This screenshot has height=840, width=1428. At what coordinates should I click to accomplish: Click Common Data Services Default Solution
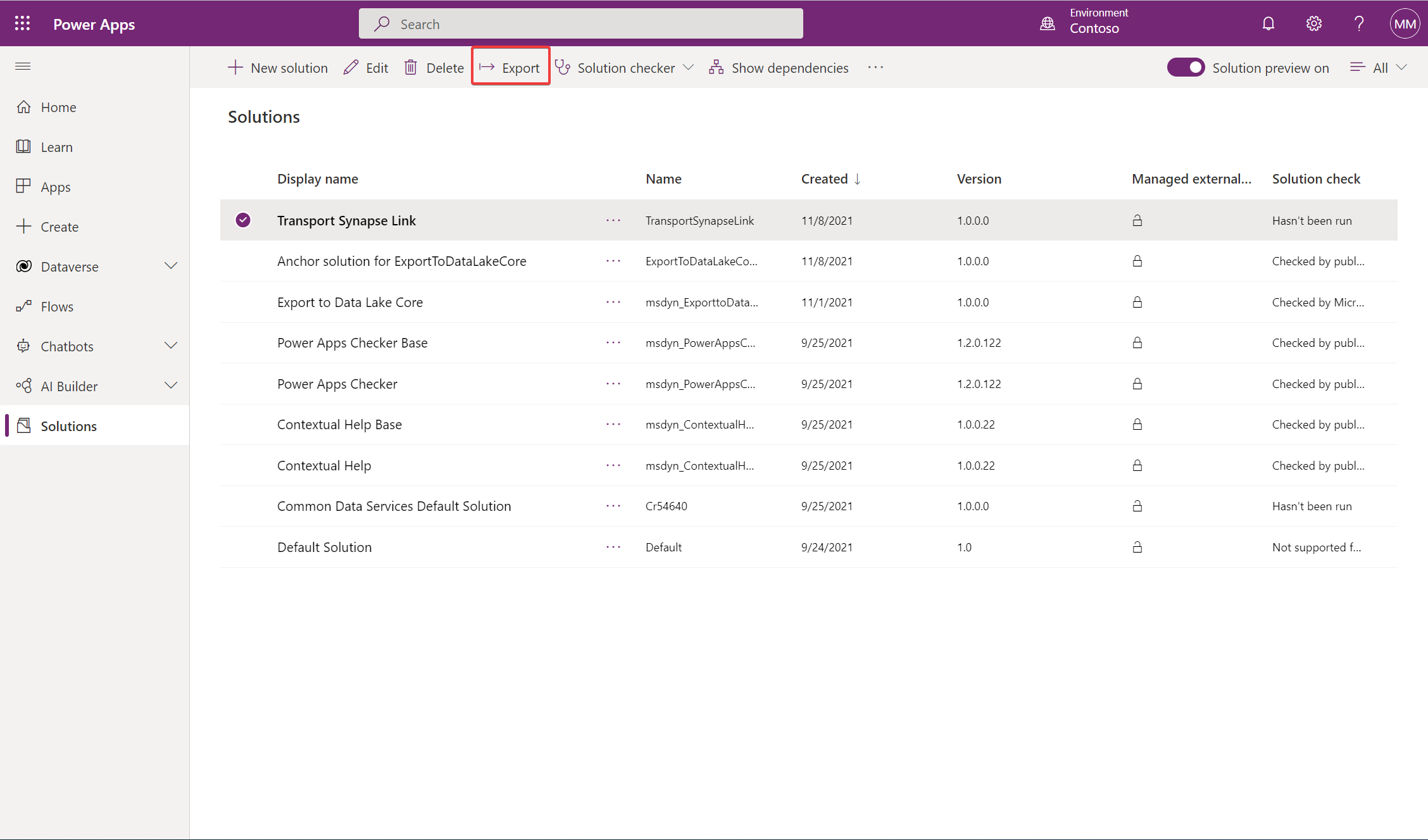[393, 505]
